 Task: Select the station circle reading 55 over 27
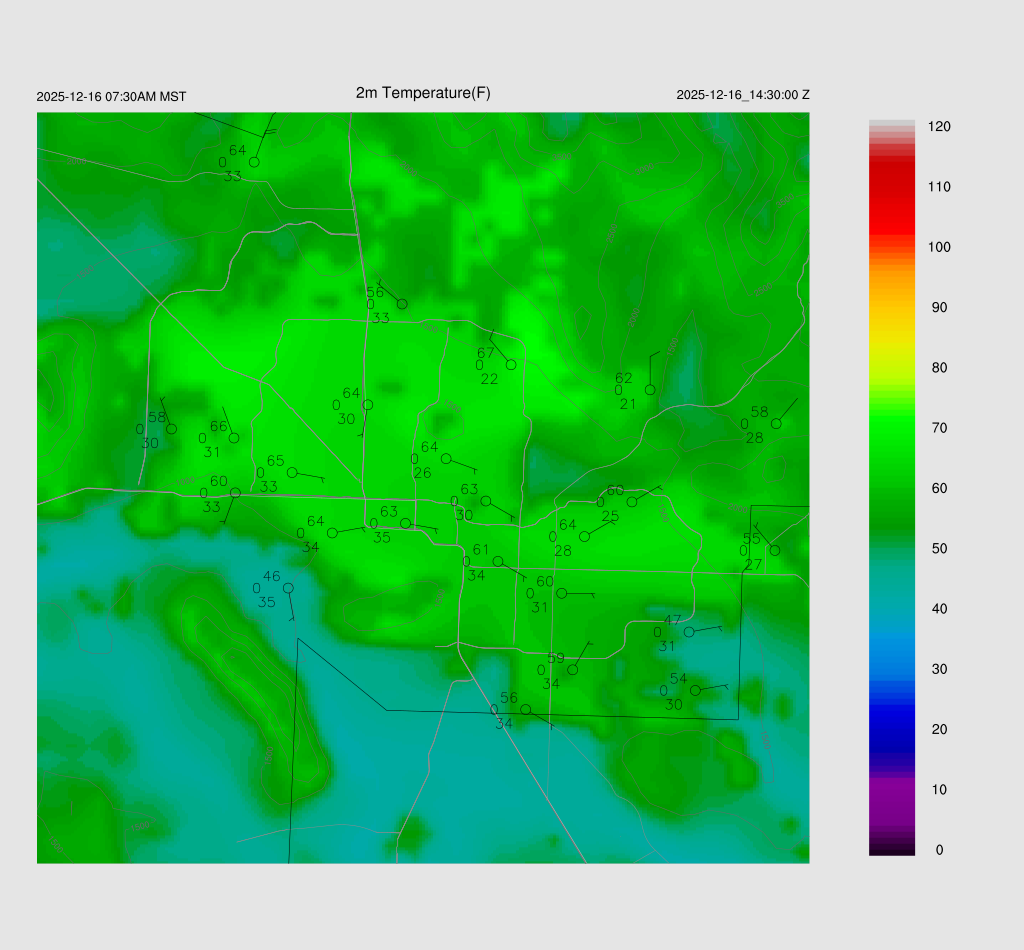click(775, 550)
